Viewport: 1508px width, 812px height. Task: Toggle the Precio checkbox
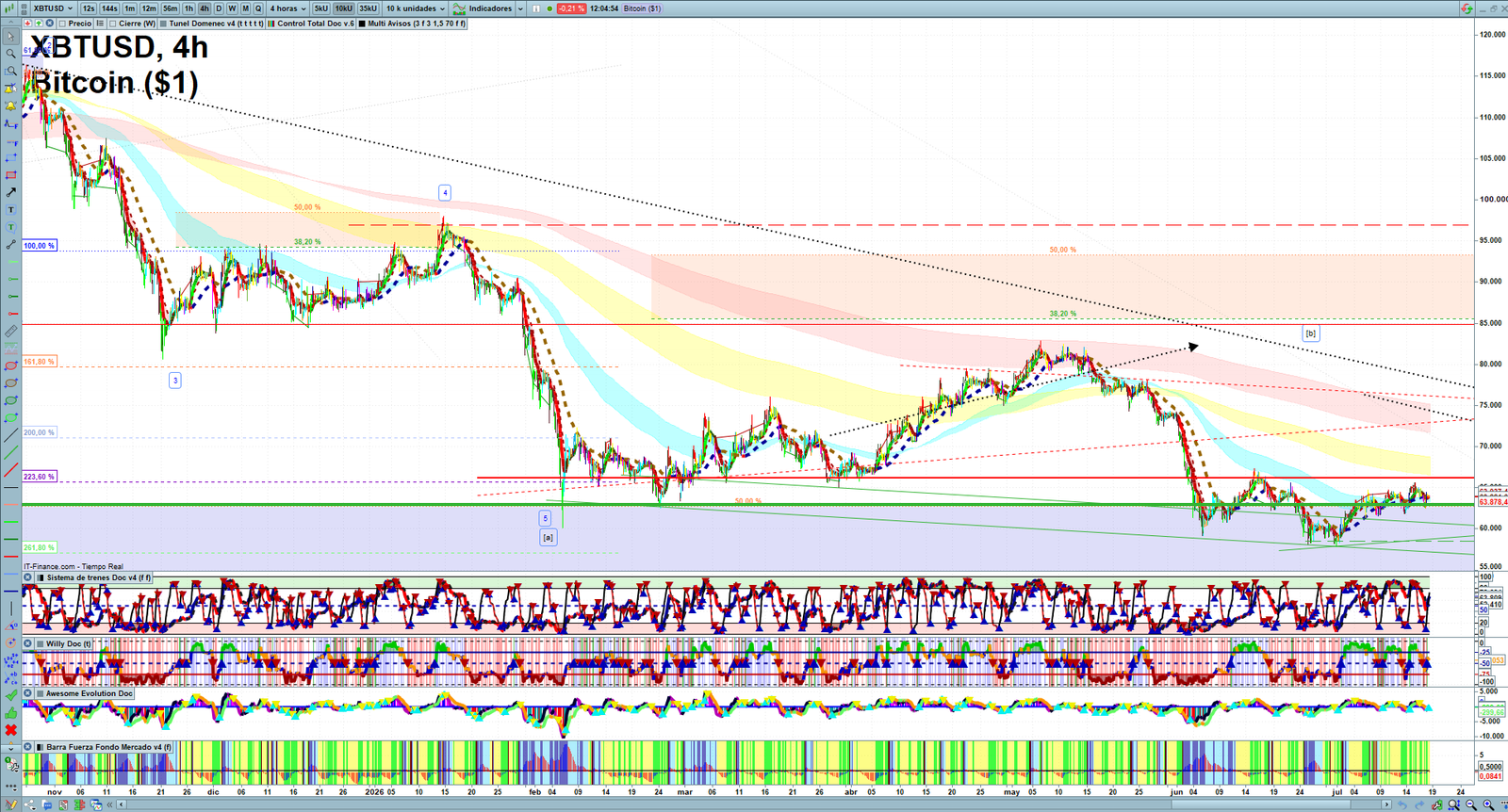(x=62, y=23)
